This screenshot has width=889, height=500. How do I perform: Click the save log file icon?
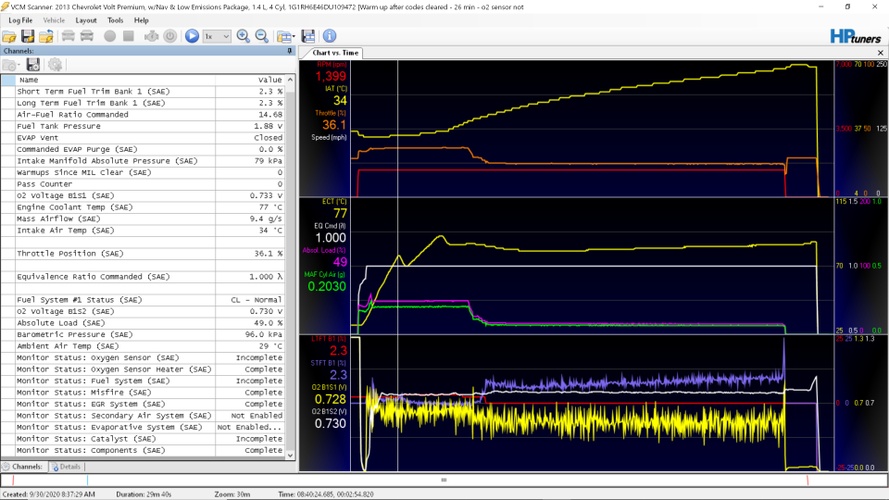28,36
